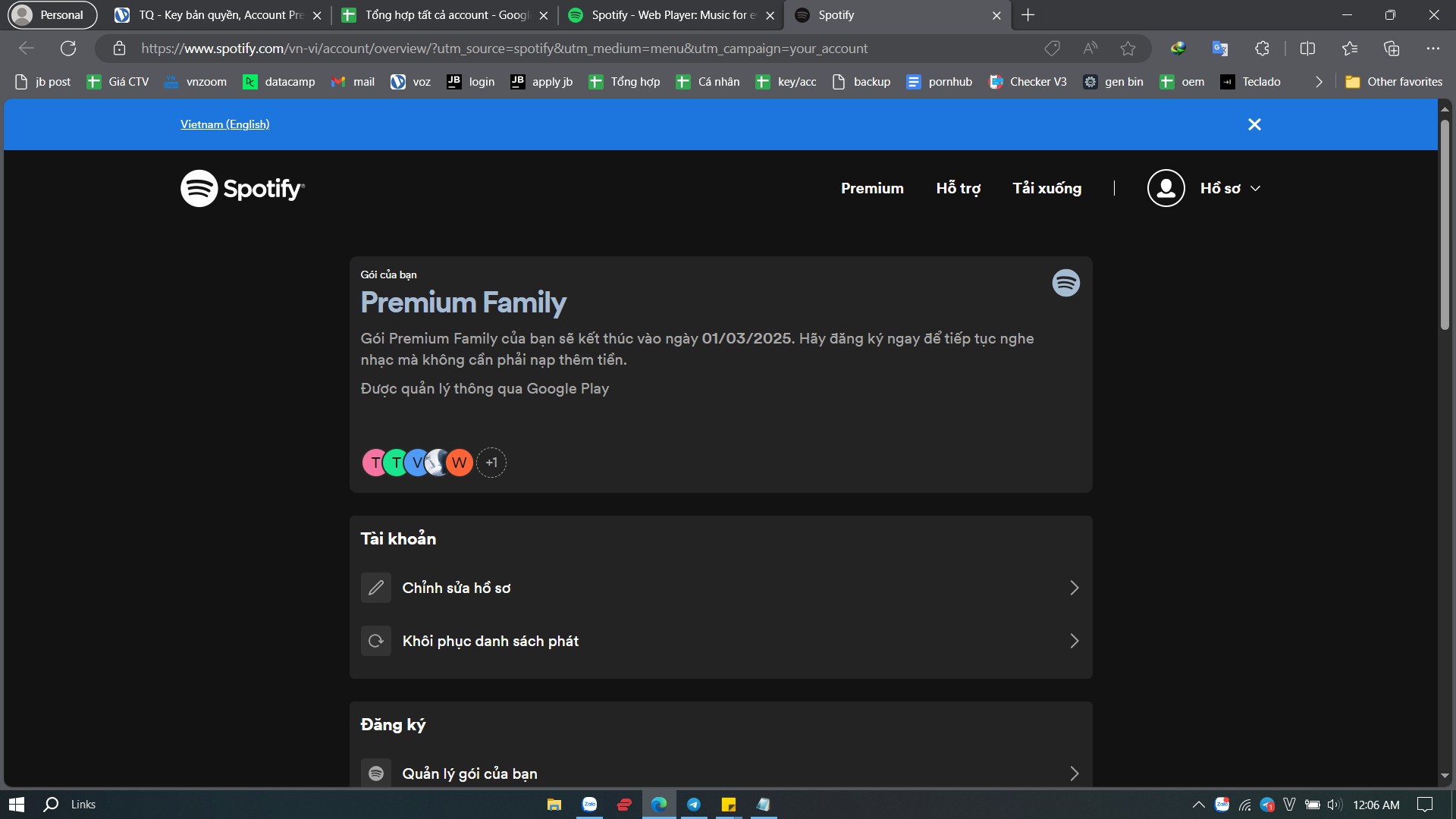The width and height of the screenshot is (1456, 819).
Task: Open the Giá CTV bookmark
Action: [118, 82]
